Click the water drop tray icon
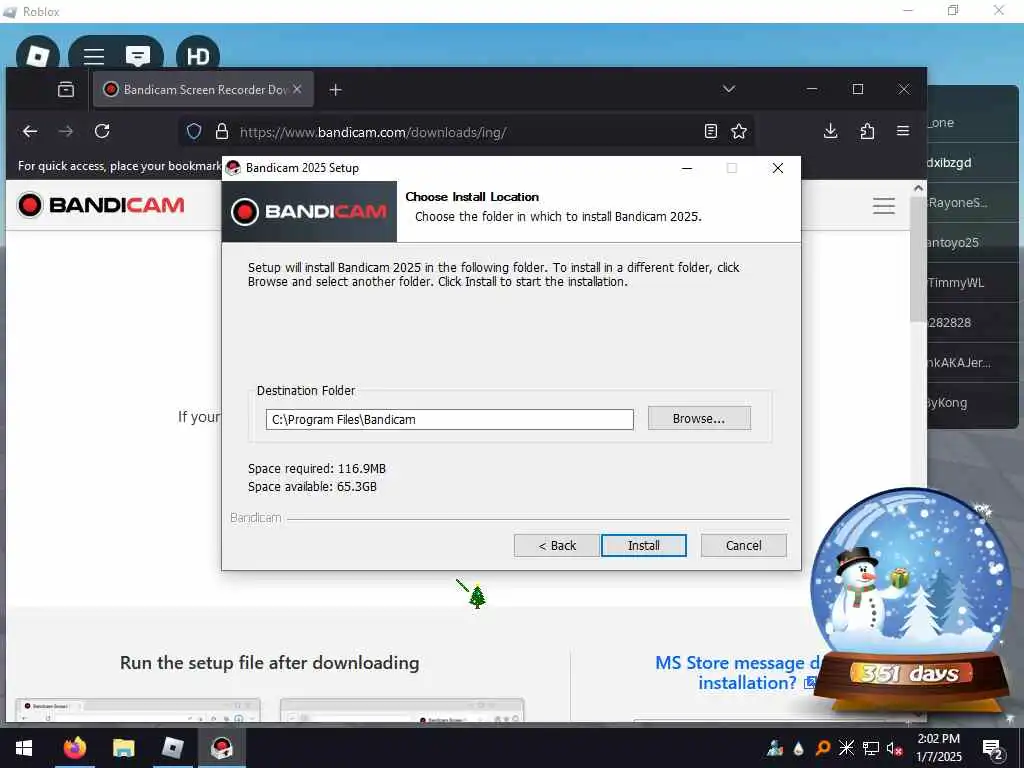The image size is (1024, 768). (799, 748)
